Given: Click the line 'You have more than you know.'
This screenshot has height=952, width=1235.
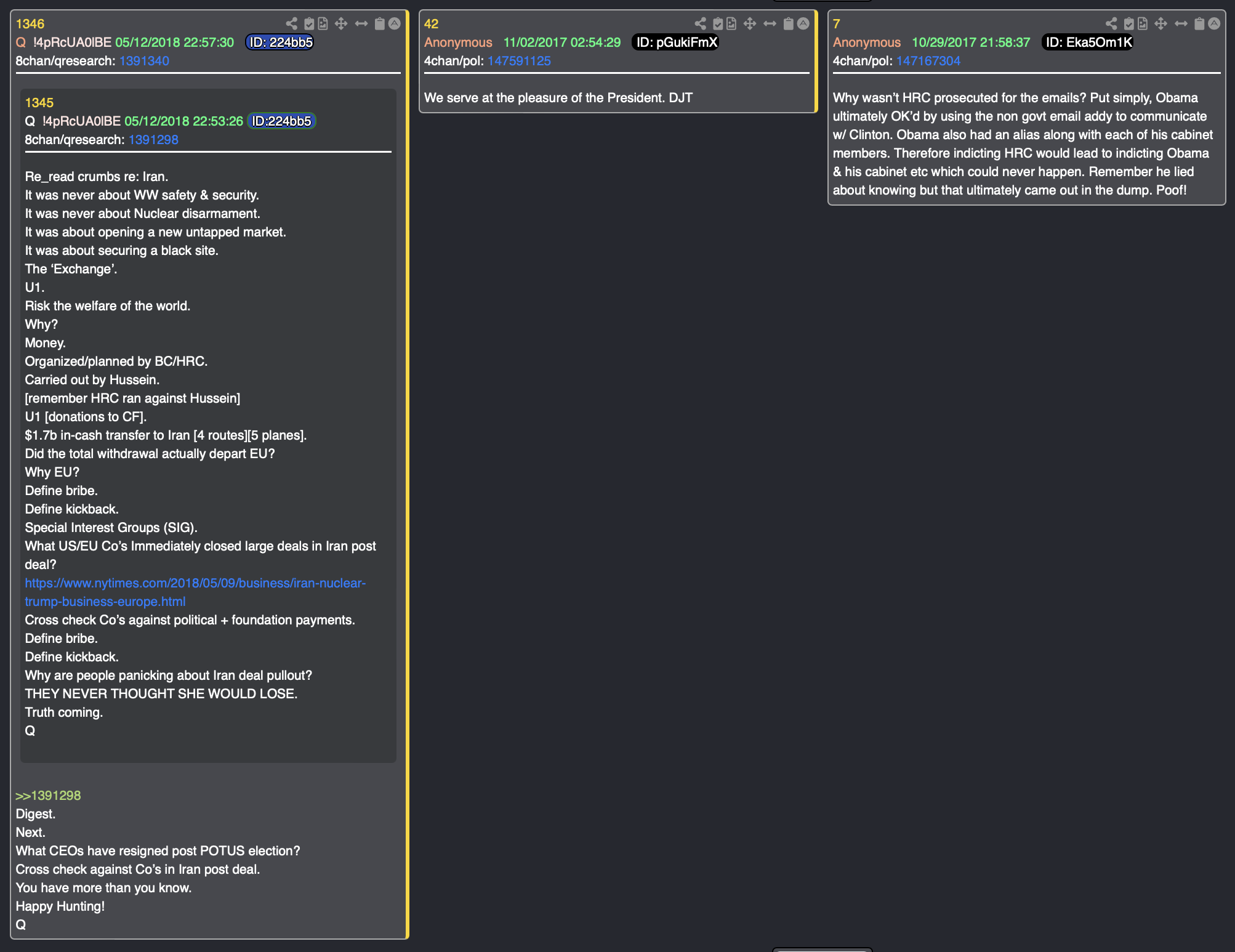Looking at the screenshot, I should (103, 888).
